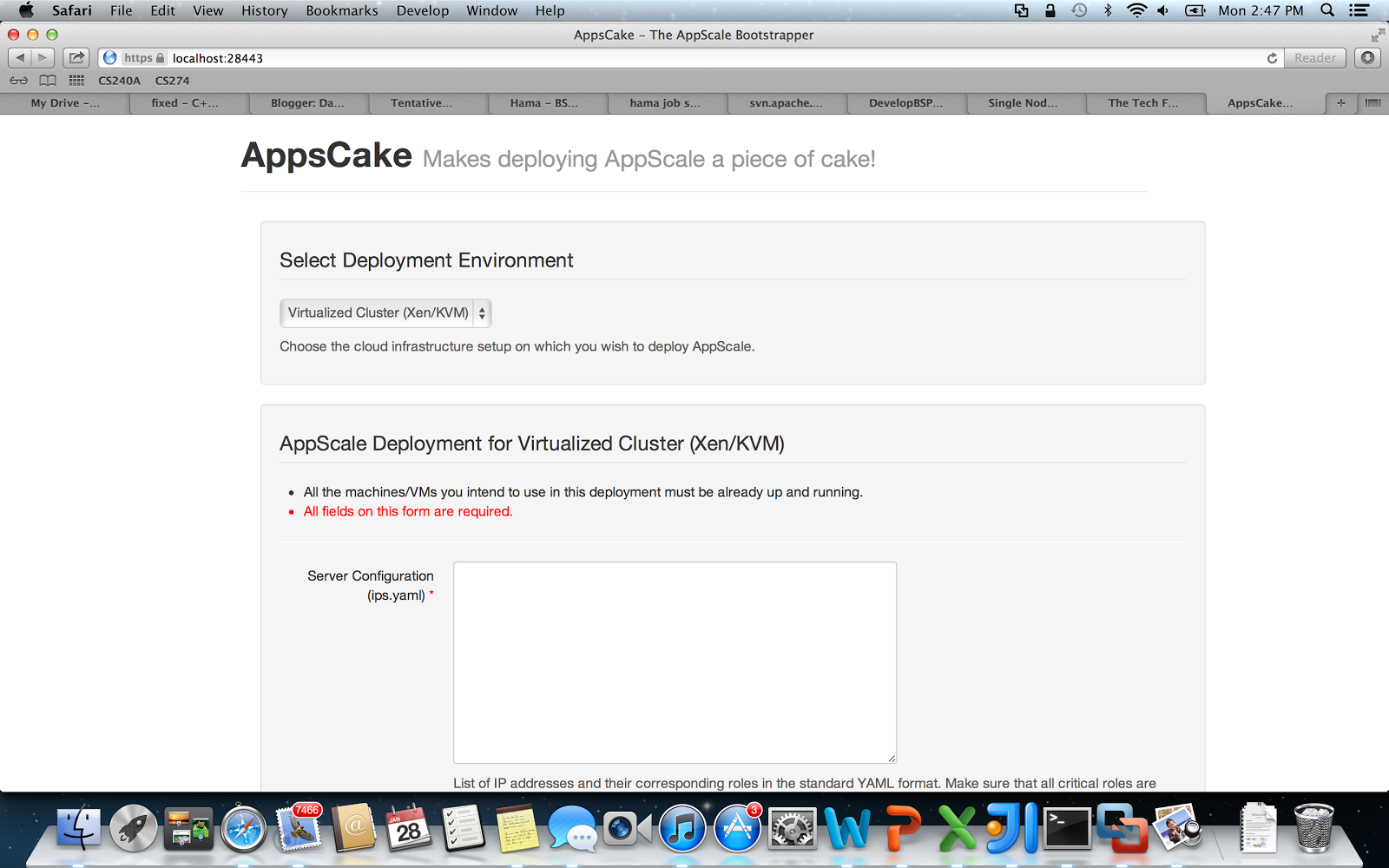
Task: Click the Share button in Safari toolbar
Action: click(x=76, y=57)
